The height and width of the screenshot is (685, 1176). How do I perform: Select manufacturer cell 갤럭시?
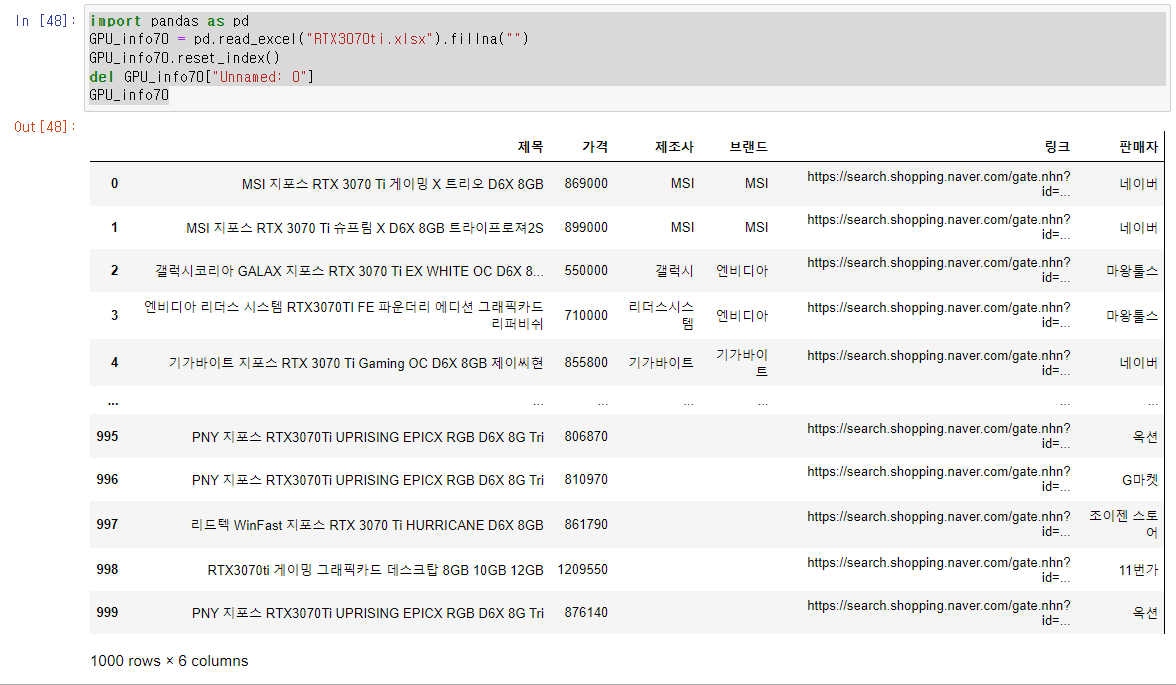coord(674,271)
